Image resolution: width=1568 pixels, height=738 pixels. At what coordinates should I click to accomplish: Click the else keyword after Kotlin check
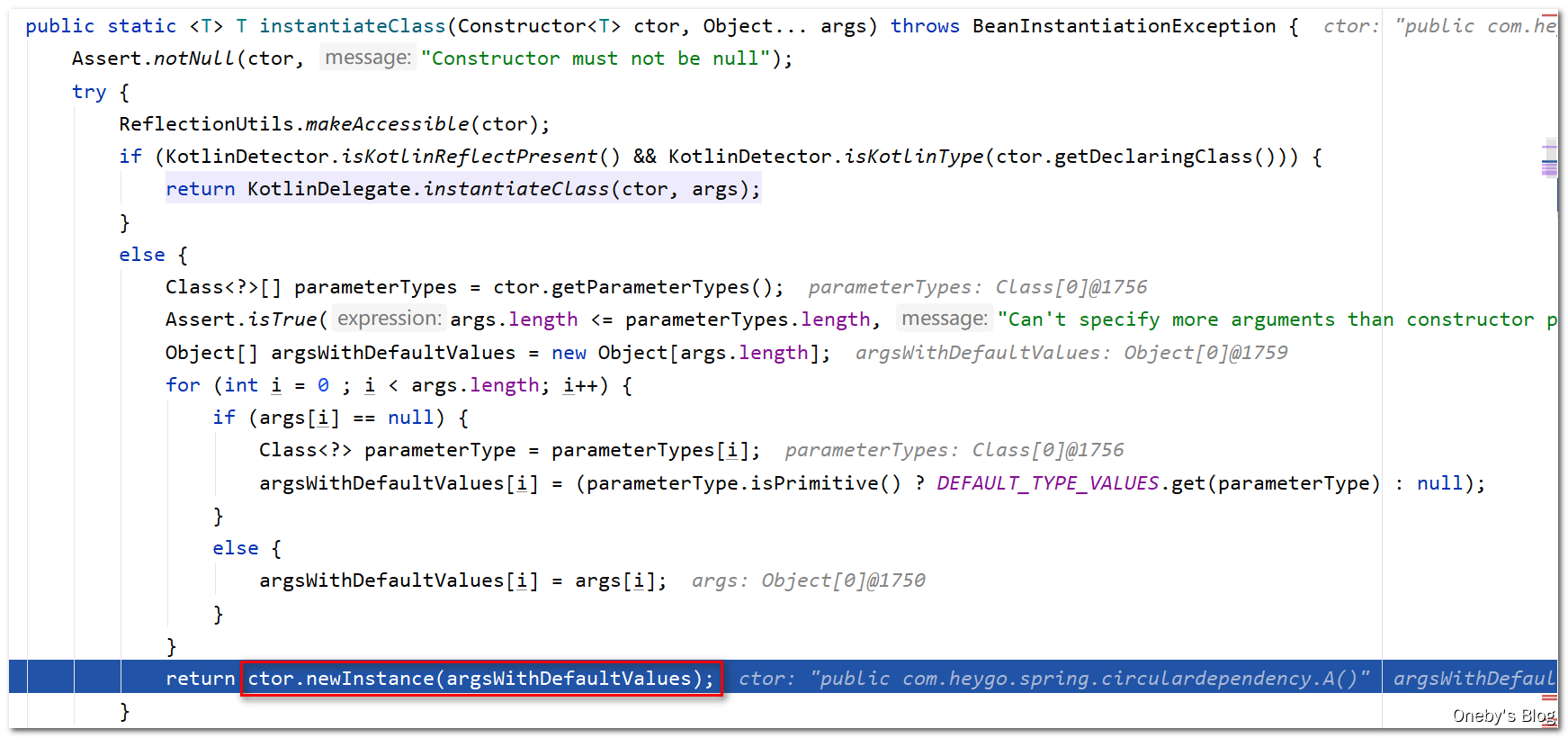pyautogui.click(x=142, y=255)
